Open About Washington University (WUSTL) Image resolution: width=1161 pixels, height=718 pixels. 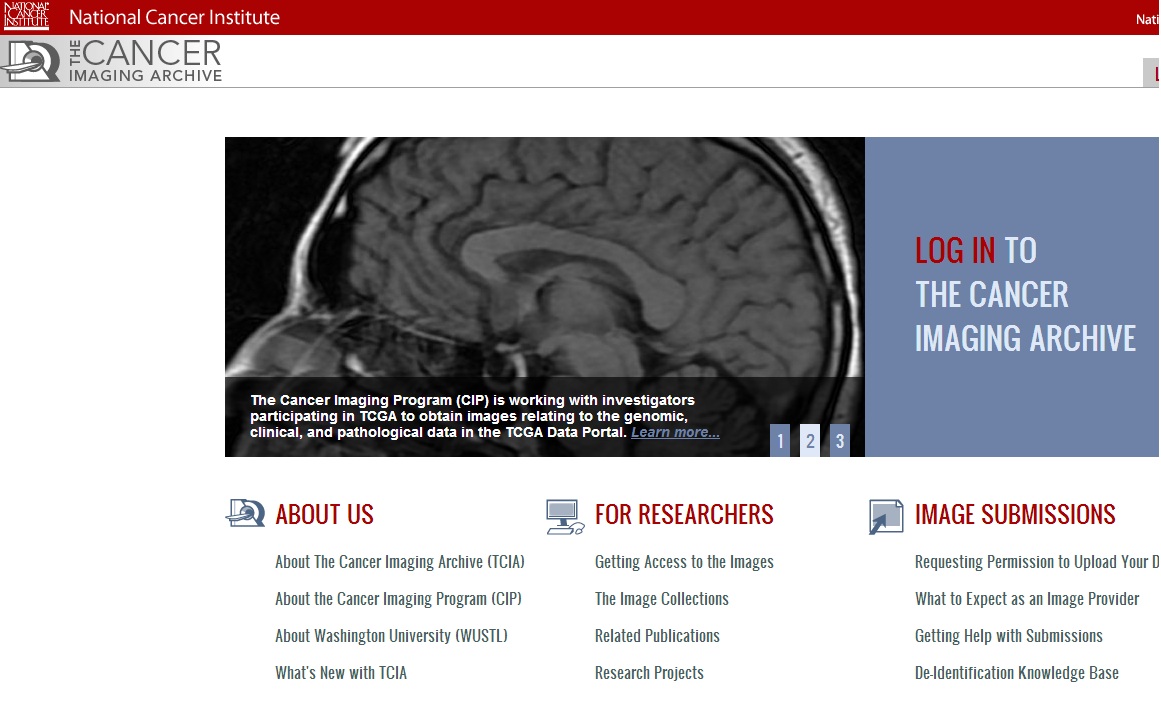pyautogui.click(x=391, y=636)
